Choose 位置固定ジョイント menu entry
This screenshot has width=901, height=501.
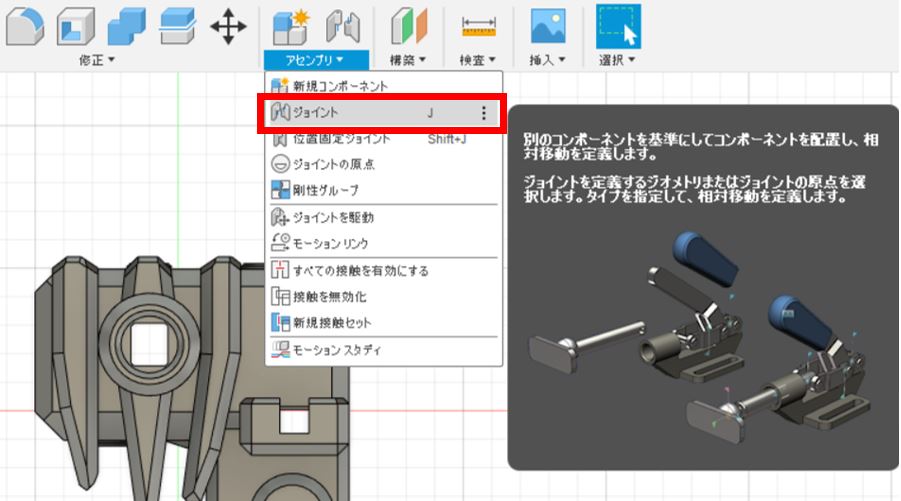[x=383, y=139]
